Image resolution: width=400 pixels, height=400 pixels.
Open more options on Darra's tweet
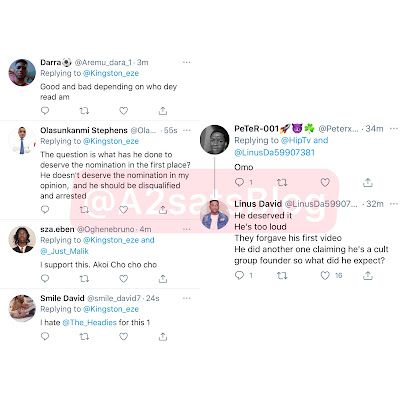point(187,62)
